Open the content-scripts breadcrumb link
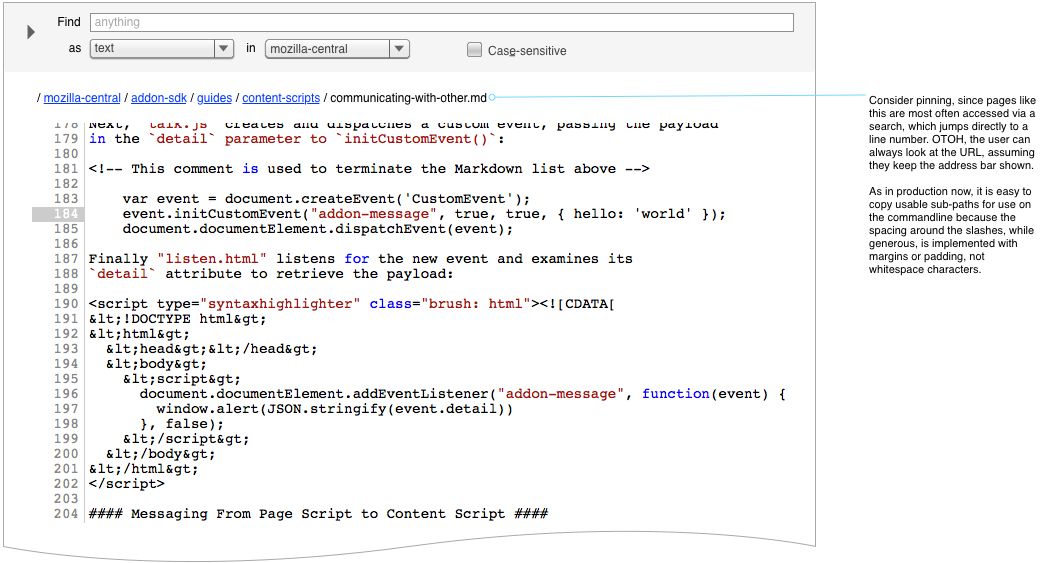The width and height of the screenshot is (1046, 563). click(281, 98)
